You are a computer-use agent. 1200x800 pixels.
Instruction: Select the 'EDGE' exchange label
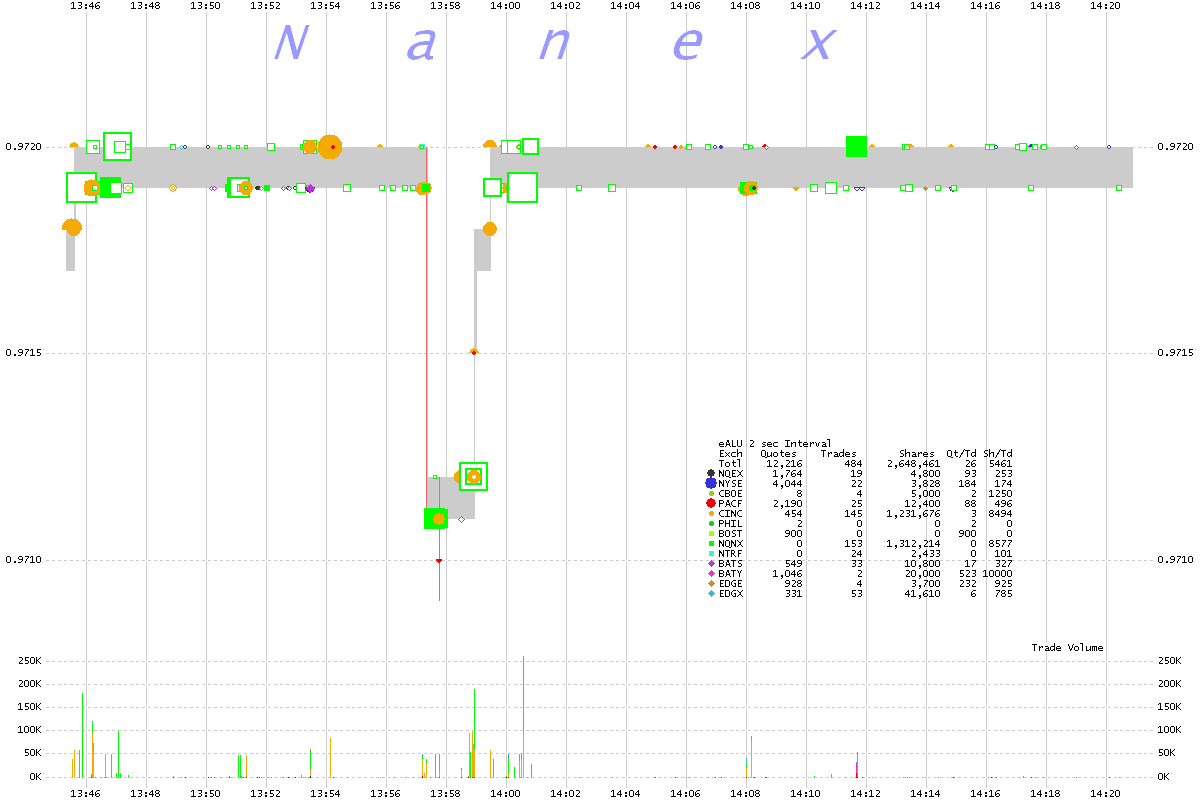(x=730, y=583)
